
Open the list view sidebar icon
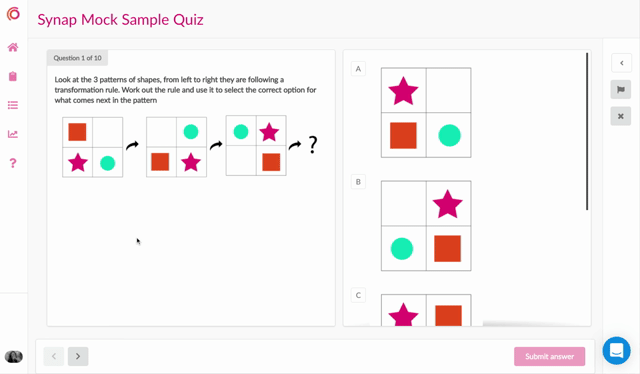click(x=13, y=105)
